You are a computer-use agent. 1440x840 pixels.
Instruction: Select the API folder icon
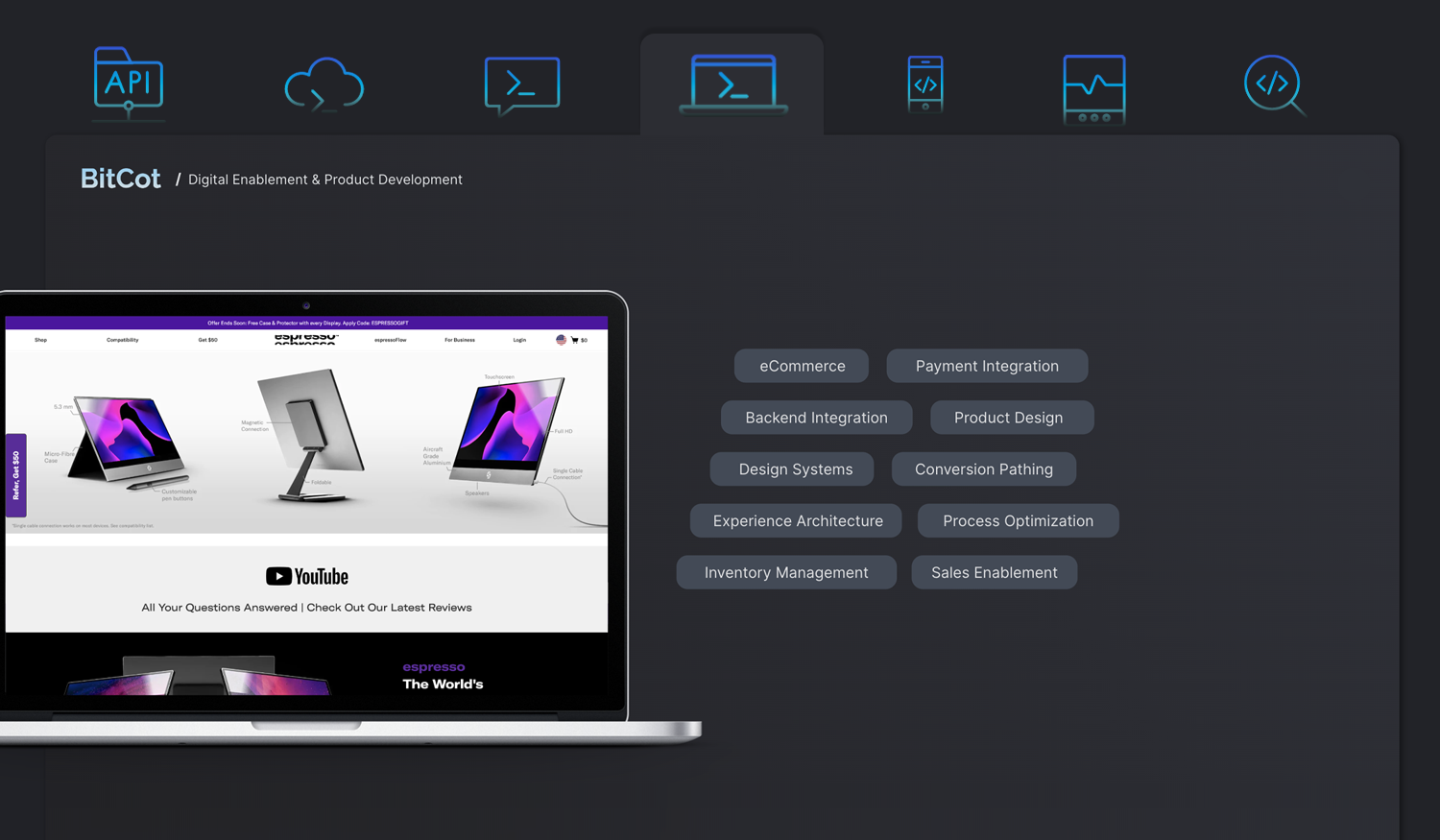128,84
